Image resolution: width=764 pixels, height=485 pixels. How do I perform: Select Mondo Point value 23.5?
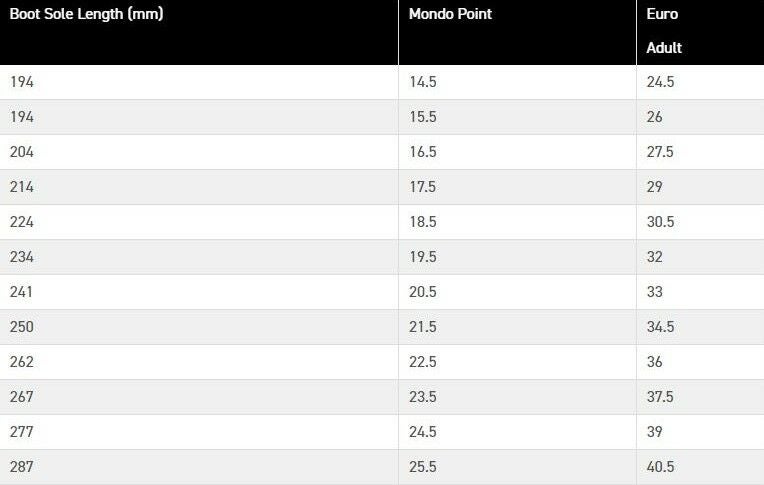tap(422, 397)
